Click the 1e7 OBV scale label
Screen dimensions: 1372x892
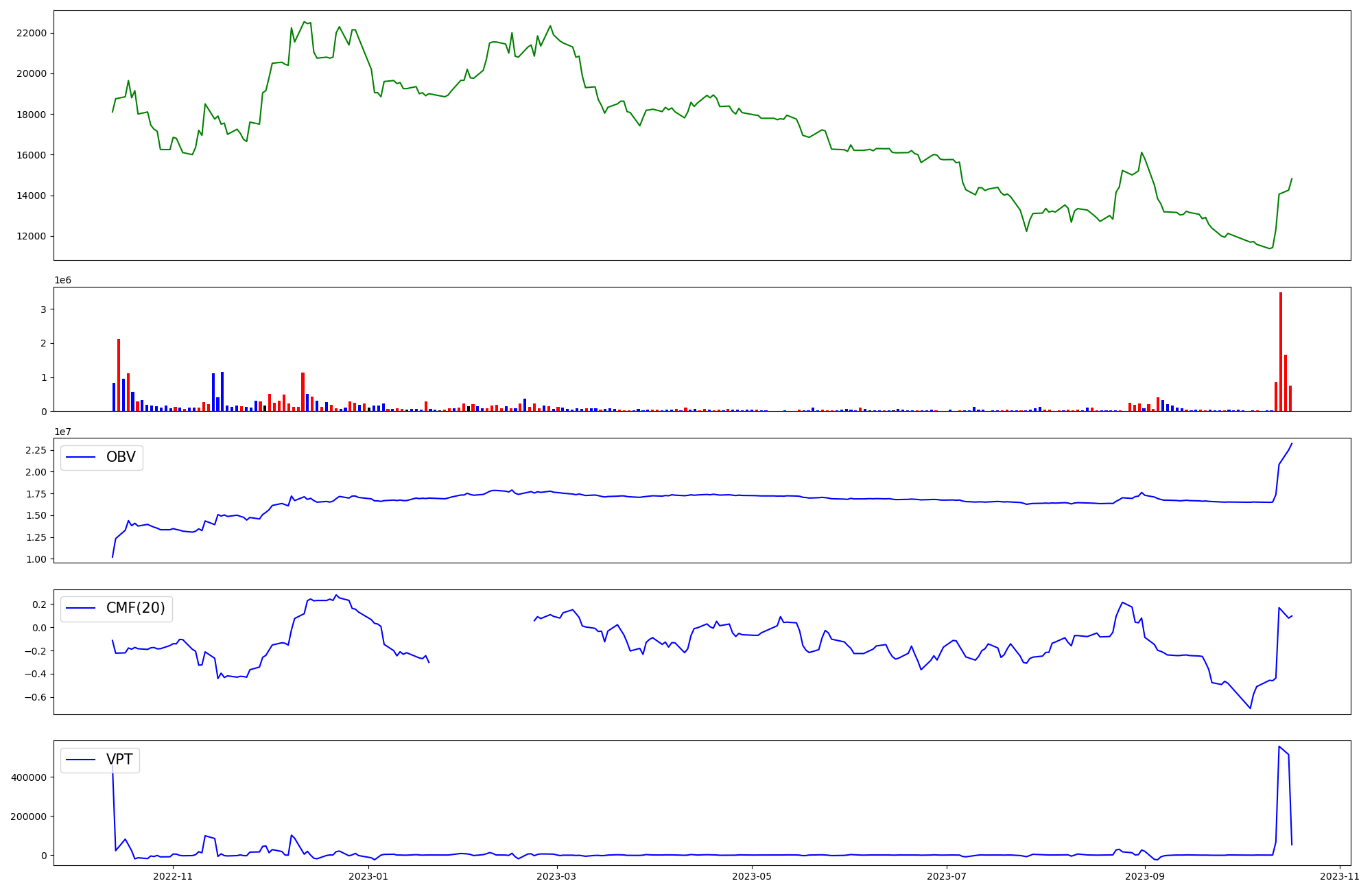(62, 432)
